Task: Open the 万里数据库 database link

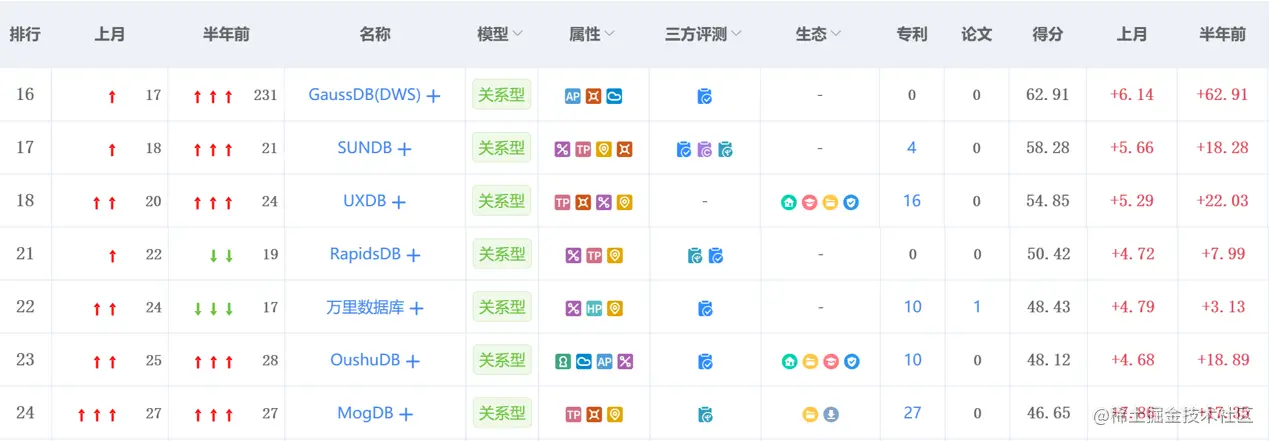Action: coord(366,307)
